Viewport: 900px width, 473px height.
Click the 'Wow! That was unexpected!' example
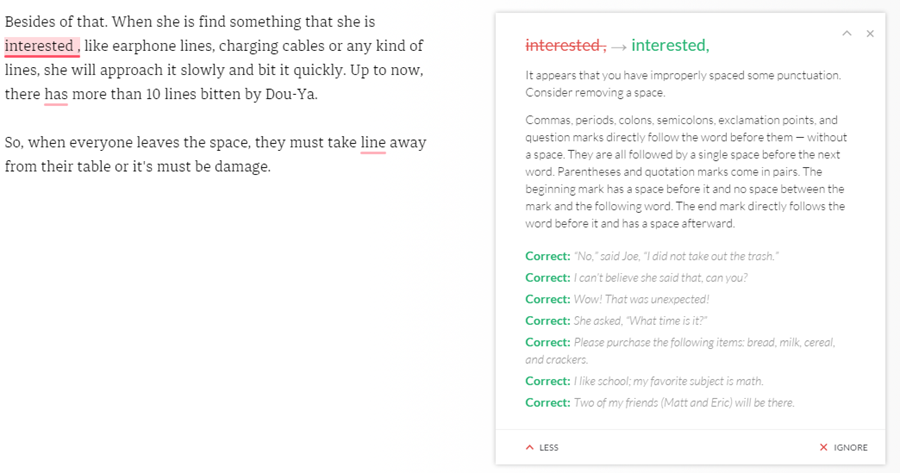(641, 299)
